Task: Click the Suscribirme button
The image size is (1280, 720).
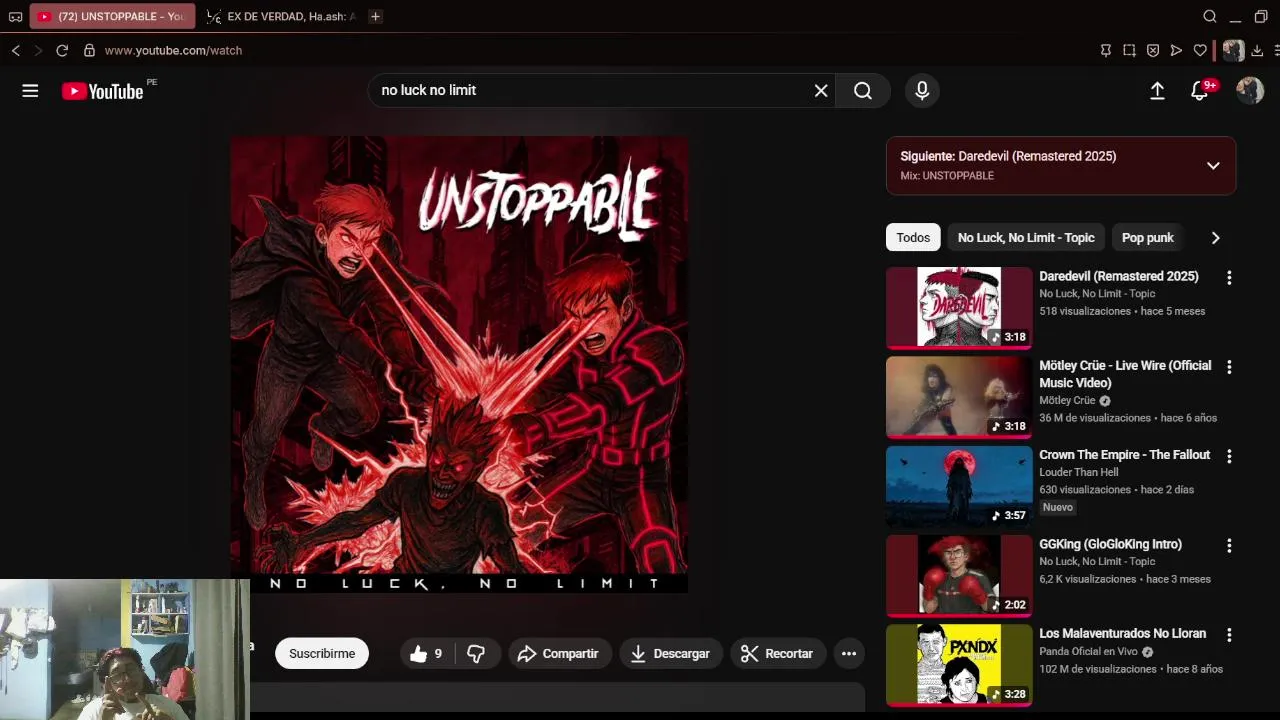Action: [322, 654]
